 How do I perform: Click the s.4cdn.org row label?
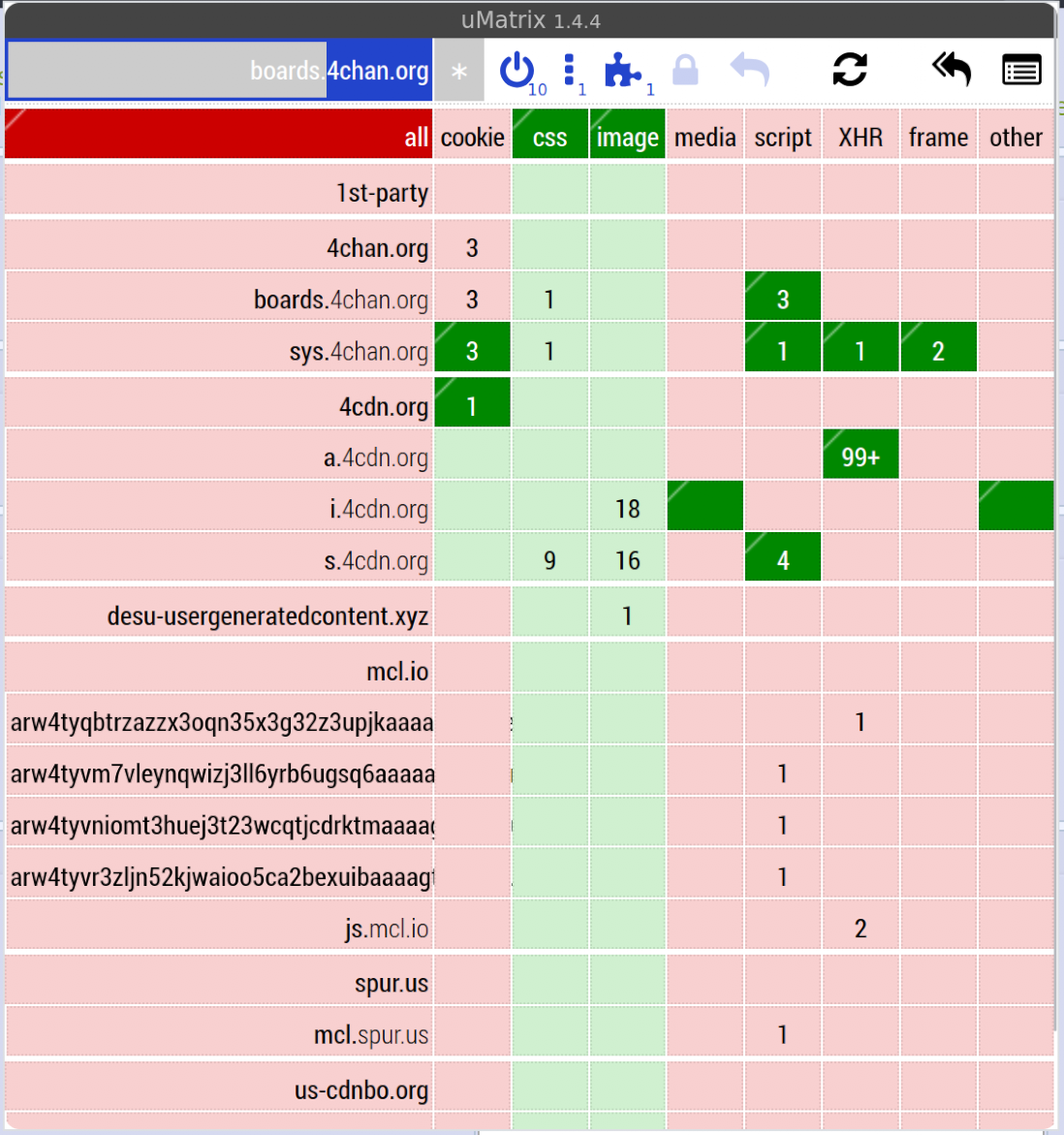pos(219,557)
